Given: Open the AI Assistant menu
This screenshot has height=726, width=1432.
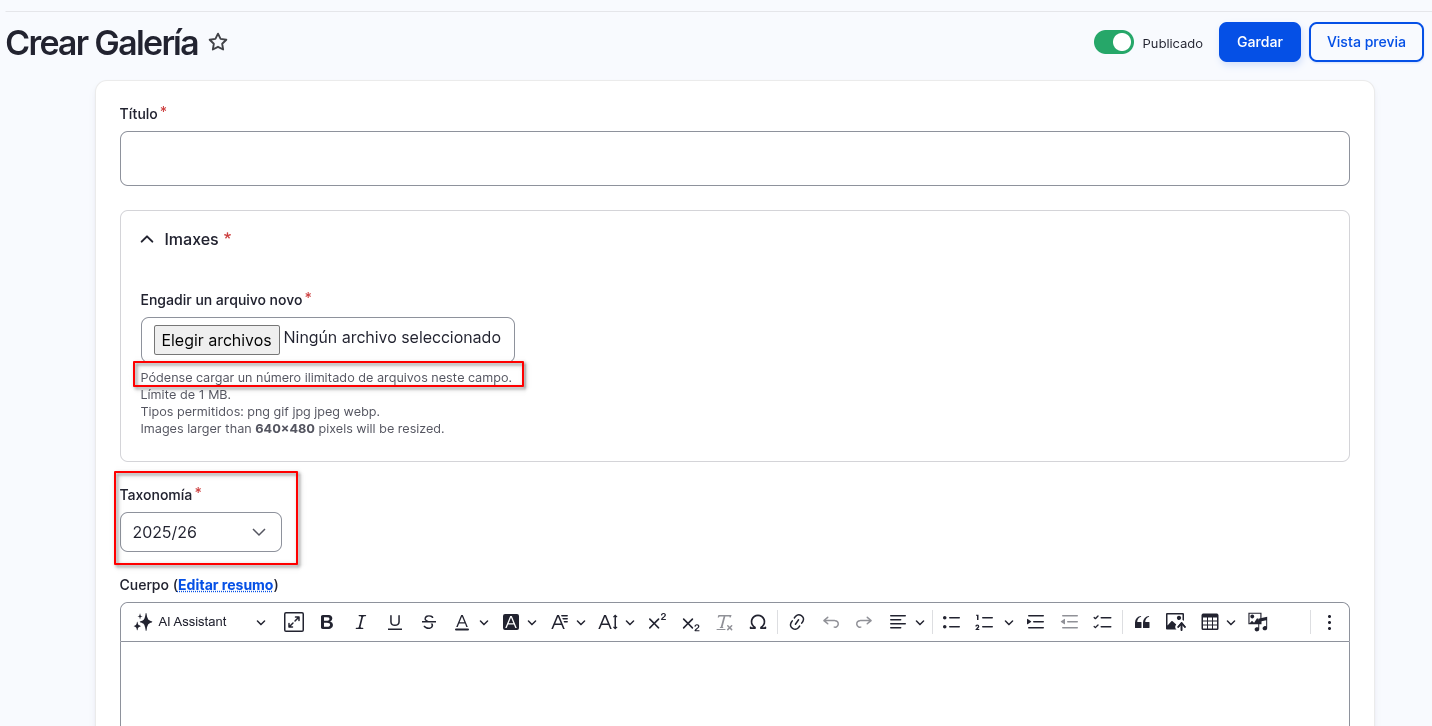Looking at the screenshot, I should tap(200, 622).
